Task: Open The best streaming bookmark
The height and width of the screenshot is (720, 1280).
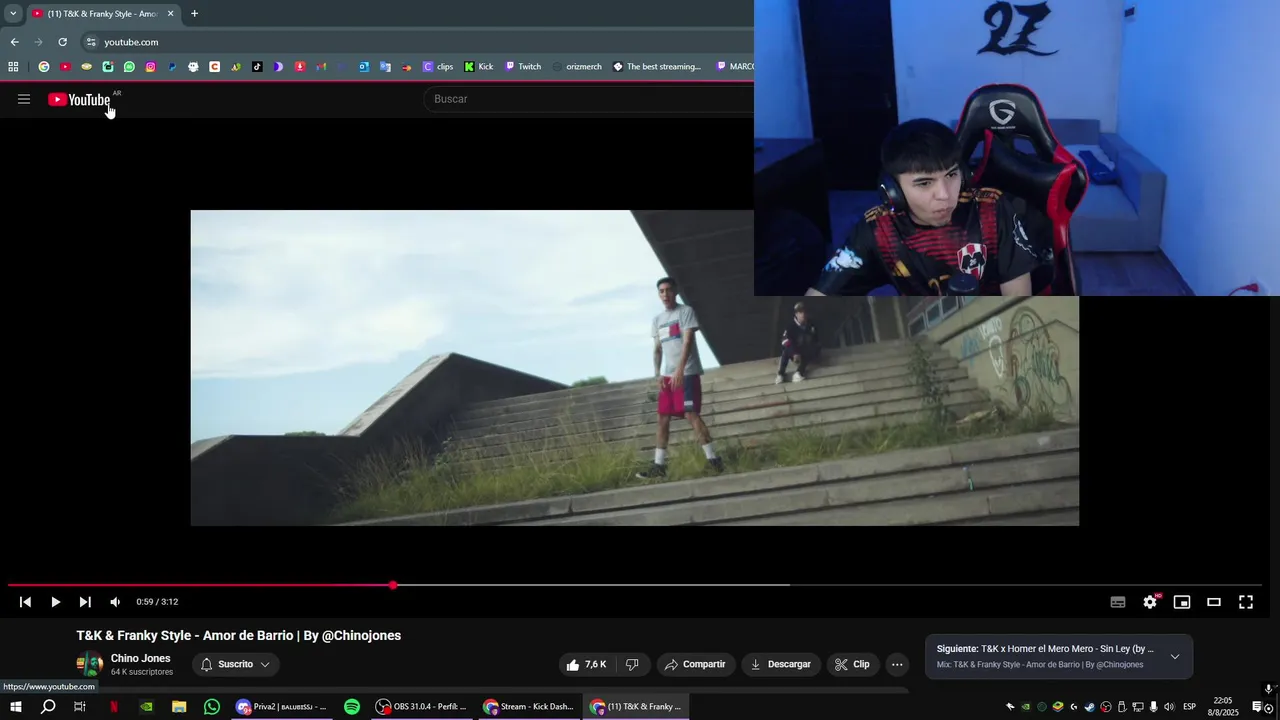Action: [x=657, y=67]
